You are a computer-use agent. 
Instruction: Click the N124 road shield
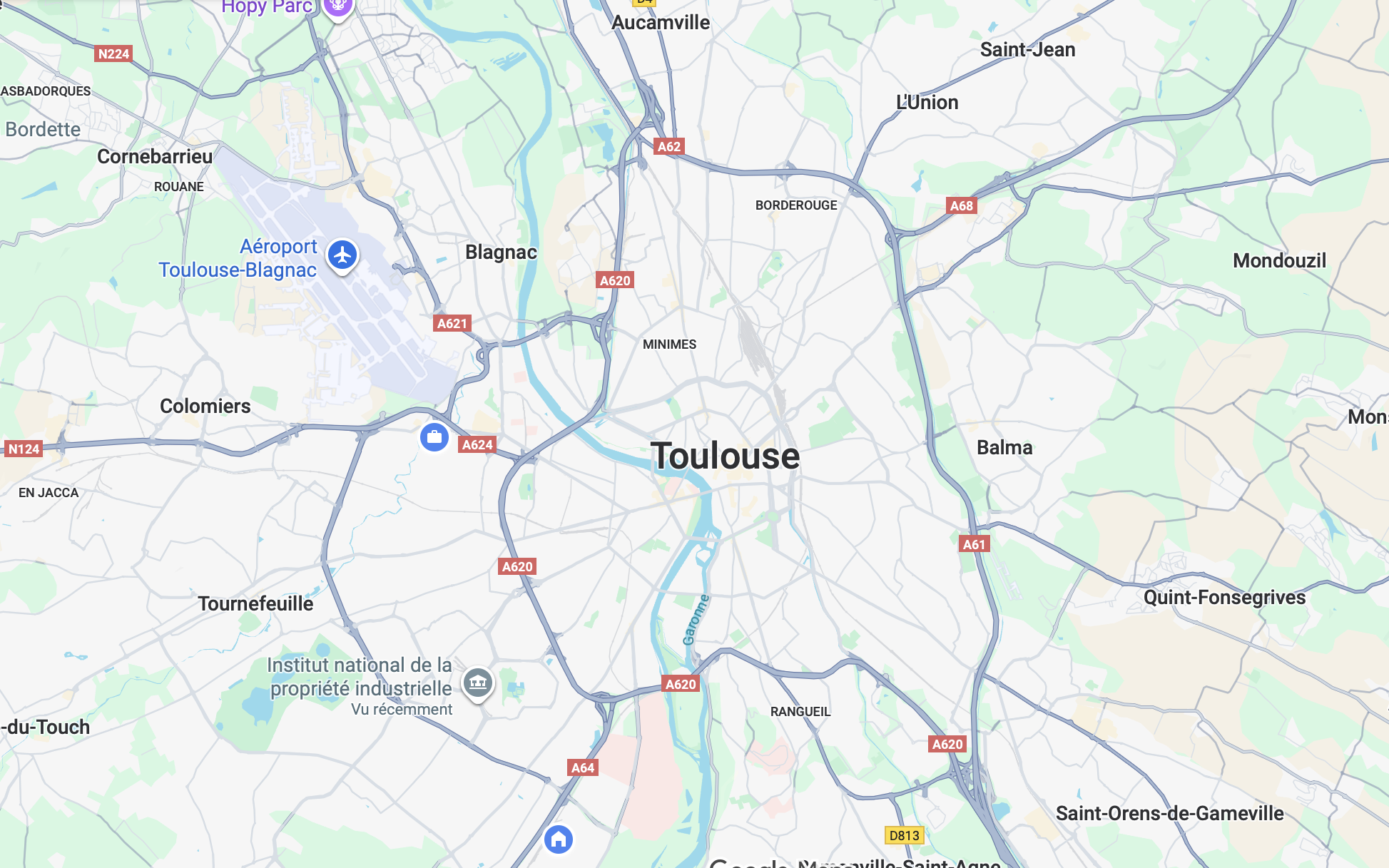[x=24, y=449]
